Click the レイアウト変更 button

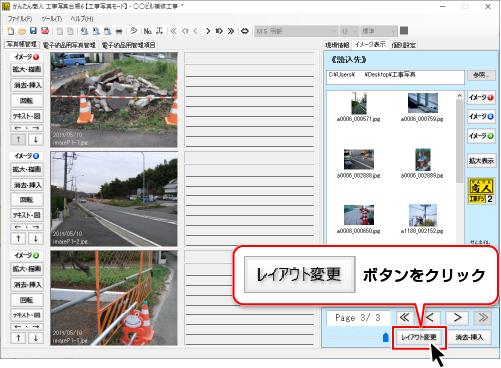pyautogui.click(x=419, y=337)
